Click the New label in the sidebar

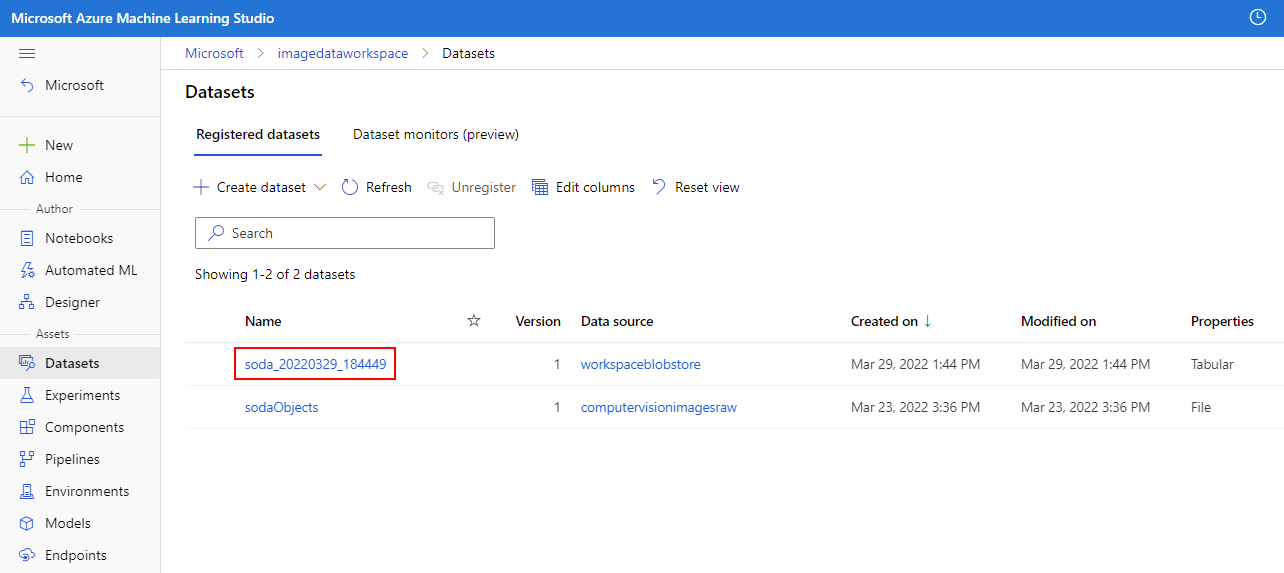point(59,145)
